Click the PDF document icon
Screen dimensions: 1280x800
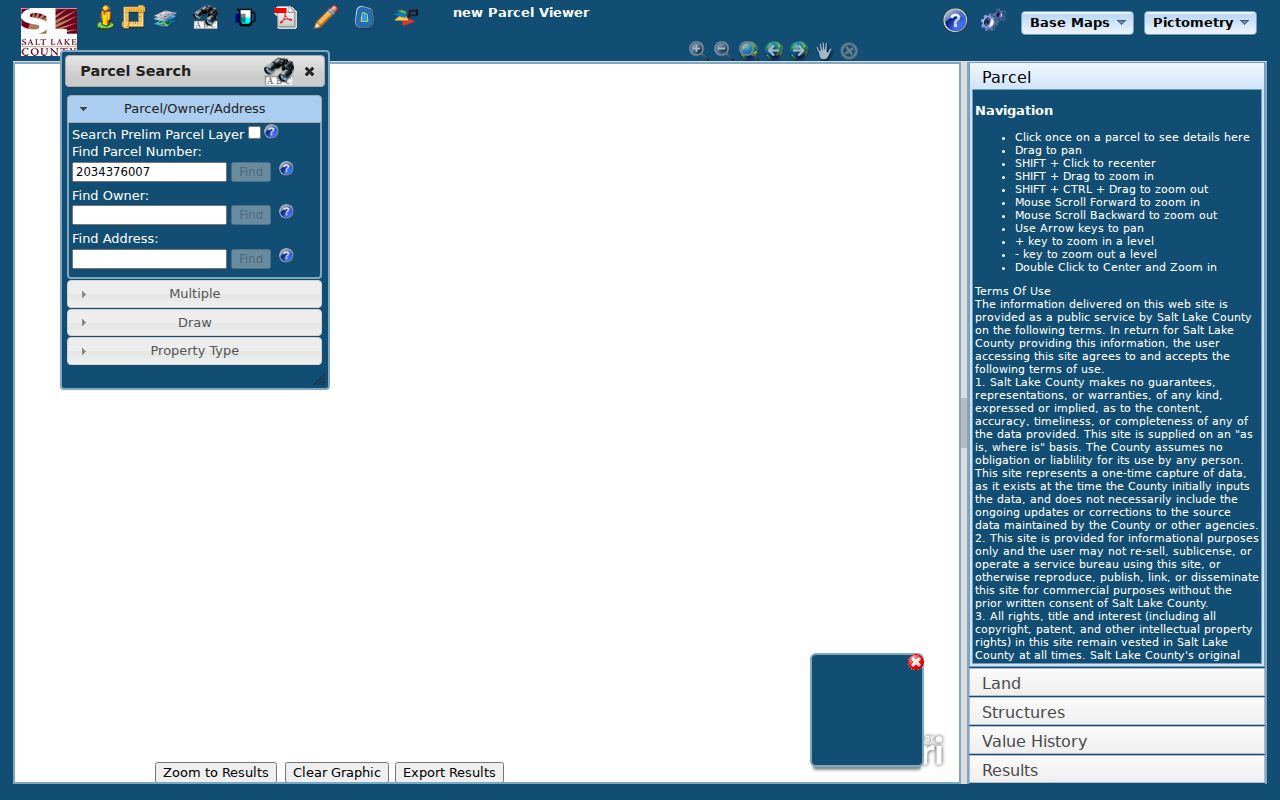click(x=286, y=17)
